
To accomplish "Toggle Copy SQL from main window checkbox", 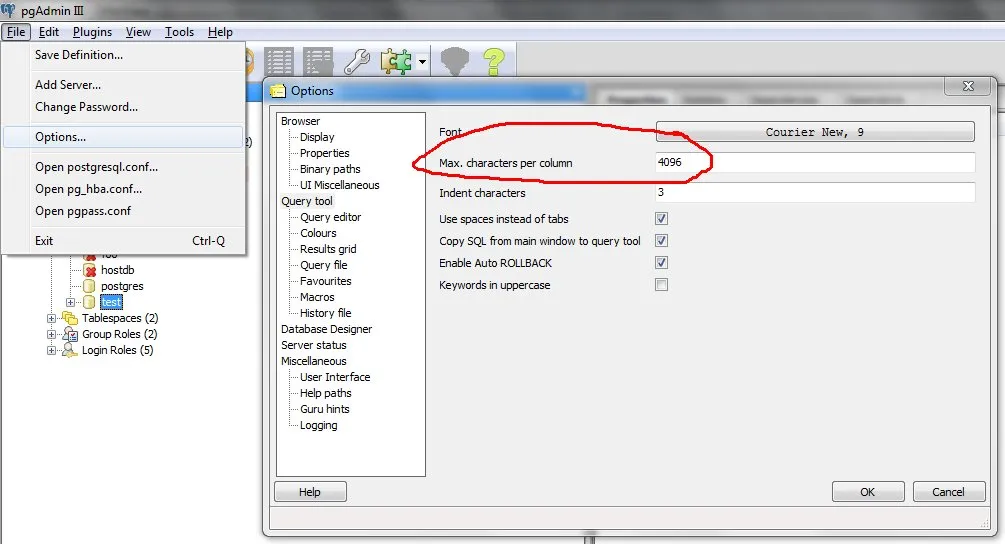I will pyautogui.click(x=661, y=240).
